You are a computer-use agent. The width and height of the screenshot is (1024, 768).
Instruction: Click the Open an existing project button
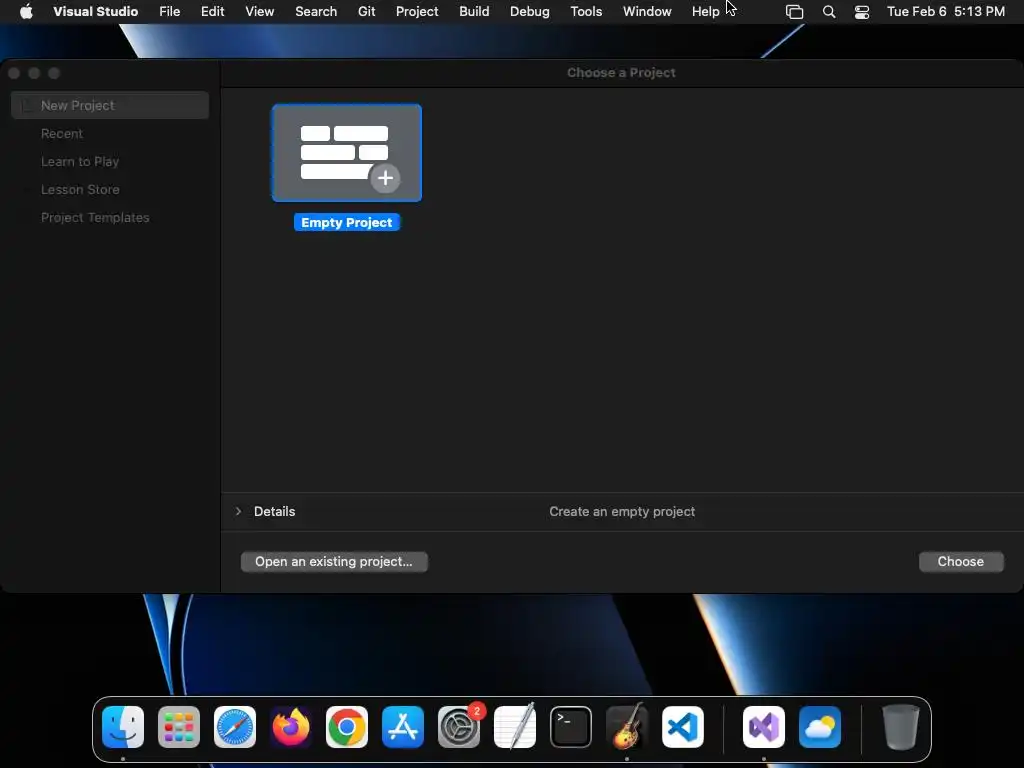click(334, 562)
